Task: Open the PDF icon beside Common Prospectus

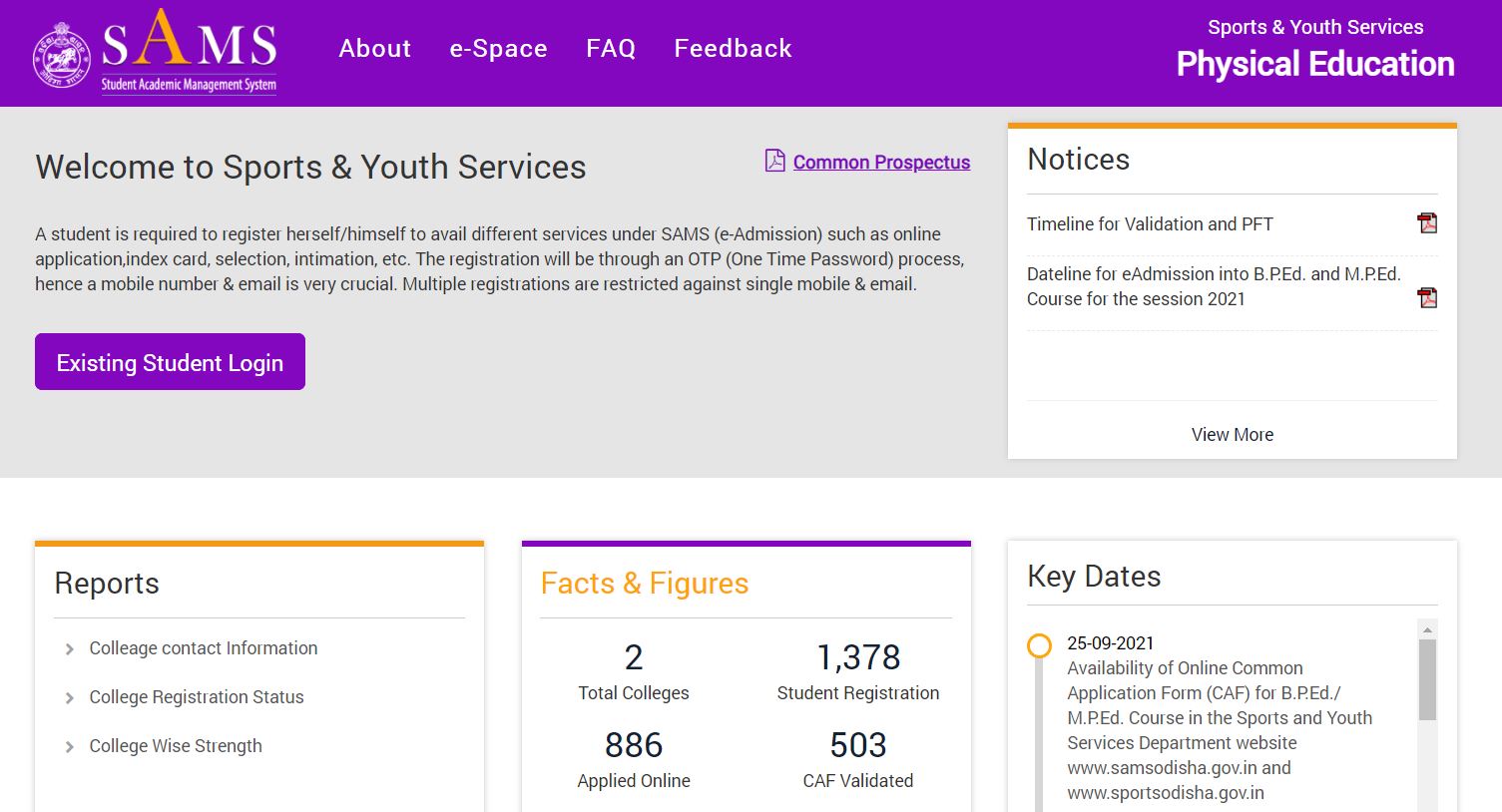Action: (774, 161)
